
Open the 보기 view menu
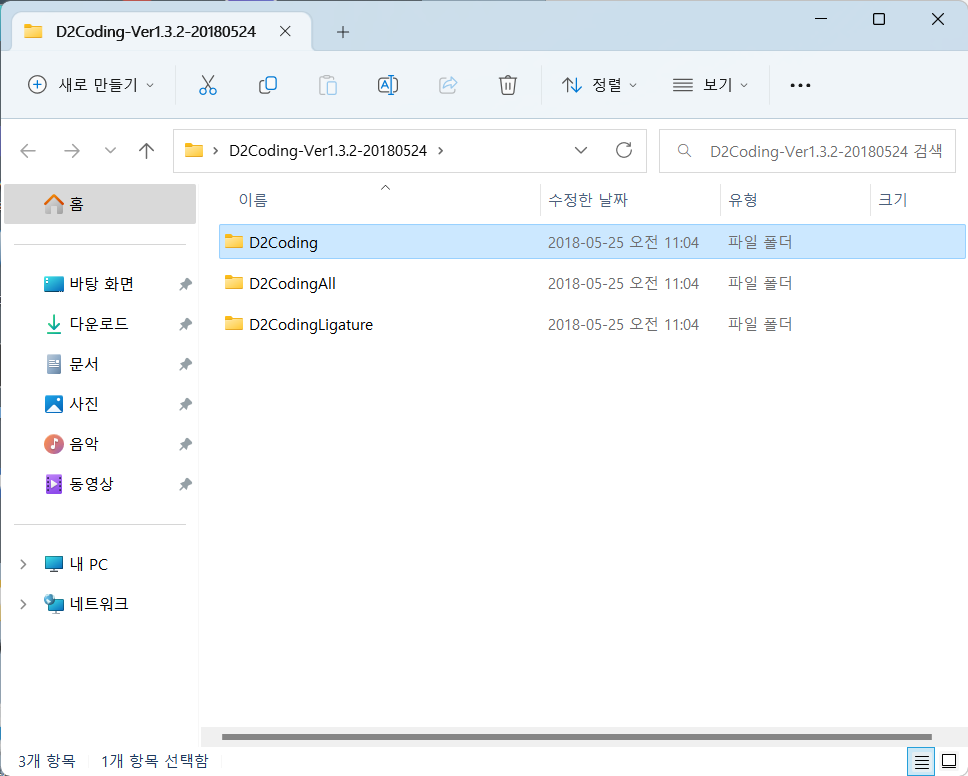pos(711,85)
